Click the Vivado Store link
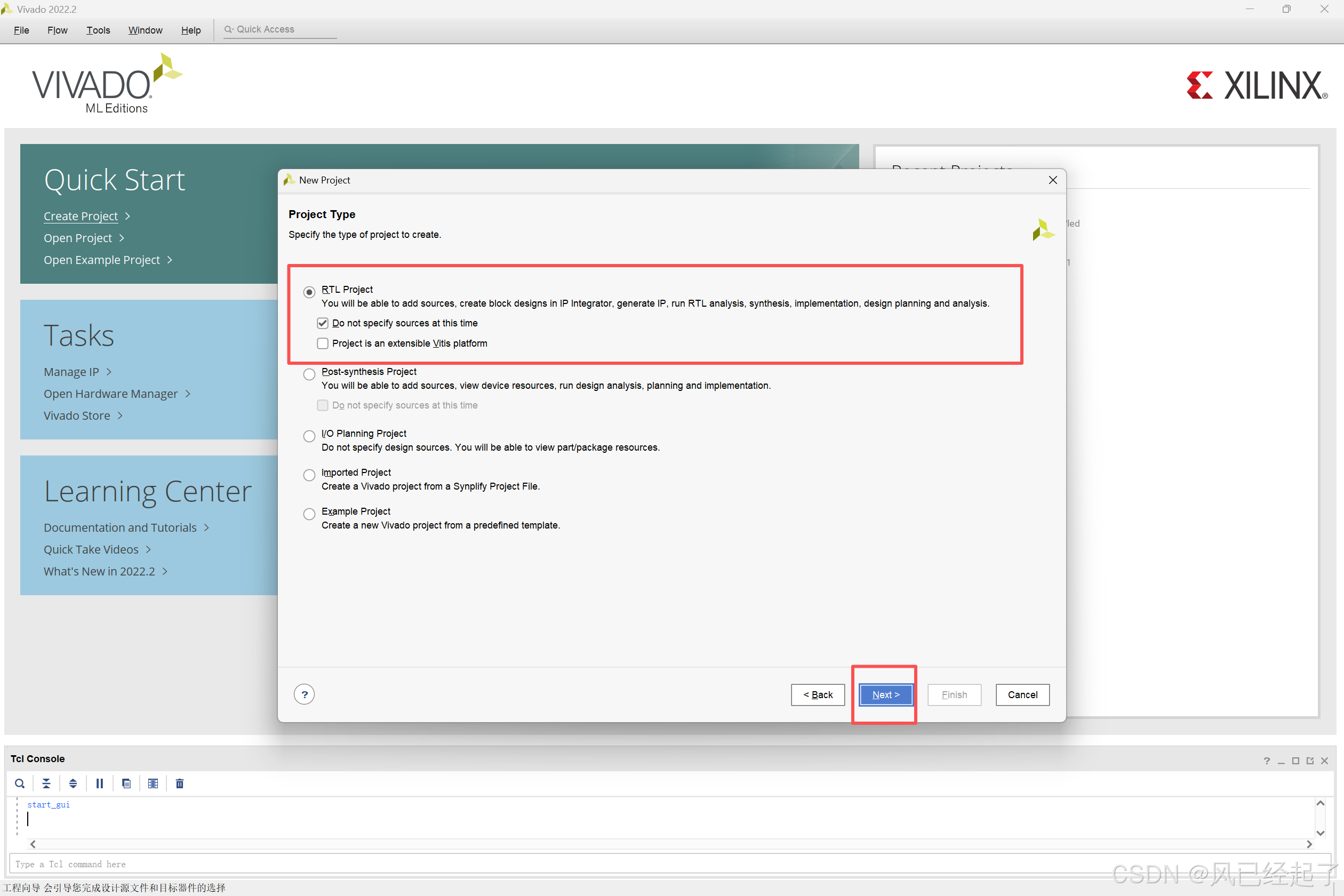This screenshot has width=1344, height=896. click(x=77, y=415)
